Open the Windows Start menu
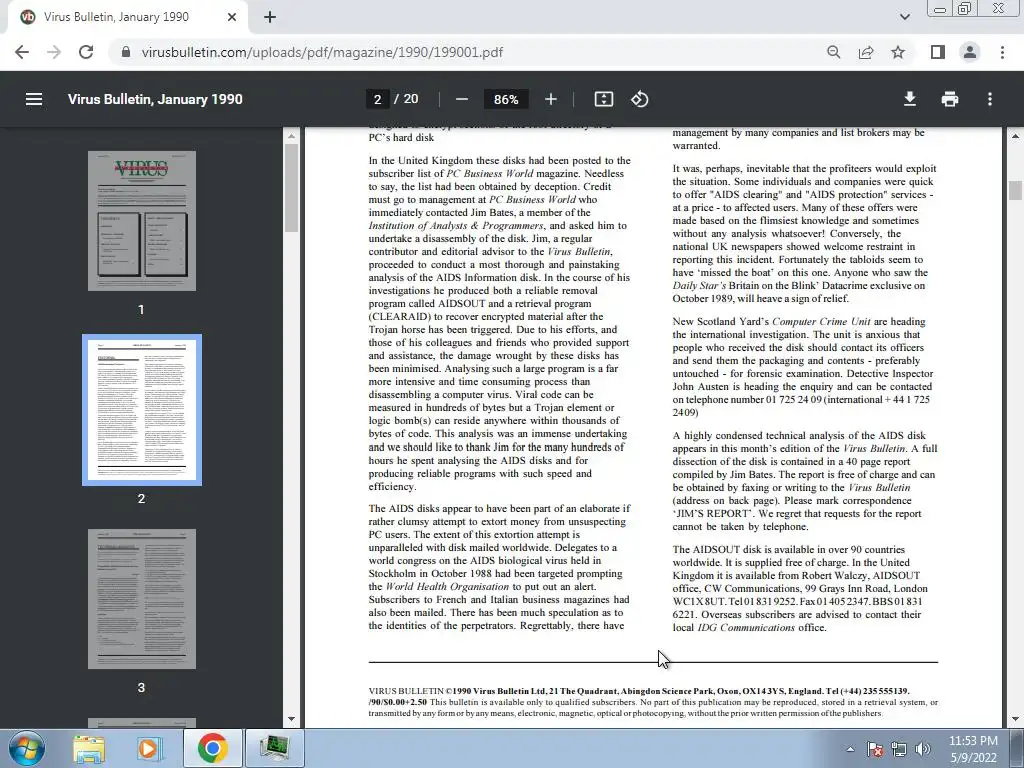Viewport: 1024px width, 768px height. (27, 748)
